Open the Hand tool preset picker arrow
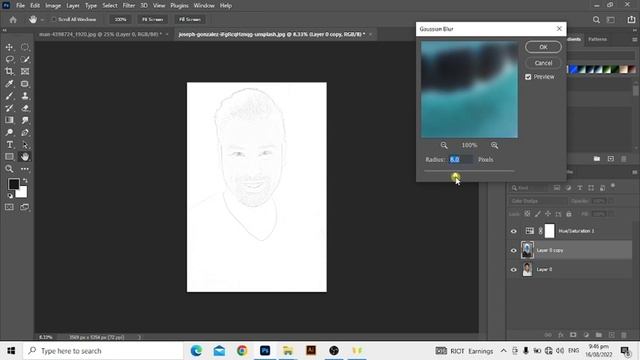 coord(42,20)
